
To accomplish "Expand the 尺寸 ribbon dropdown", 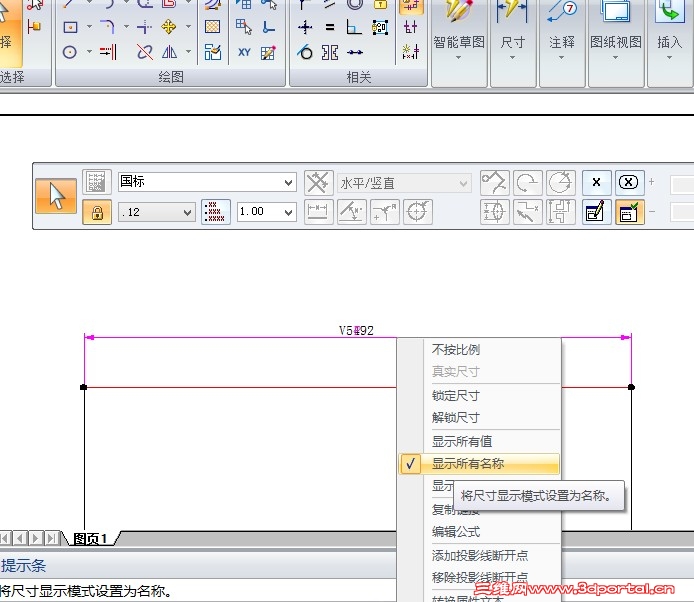I will point(513,58).
